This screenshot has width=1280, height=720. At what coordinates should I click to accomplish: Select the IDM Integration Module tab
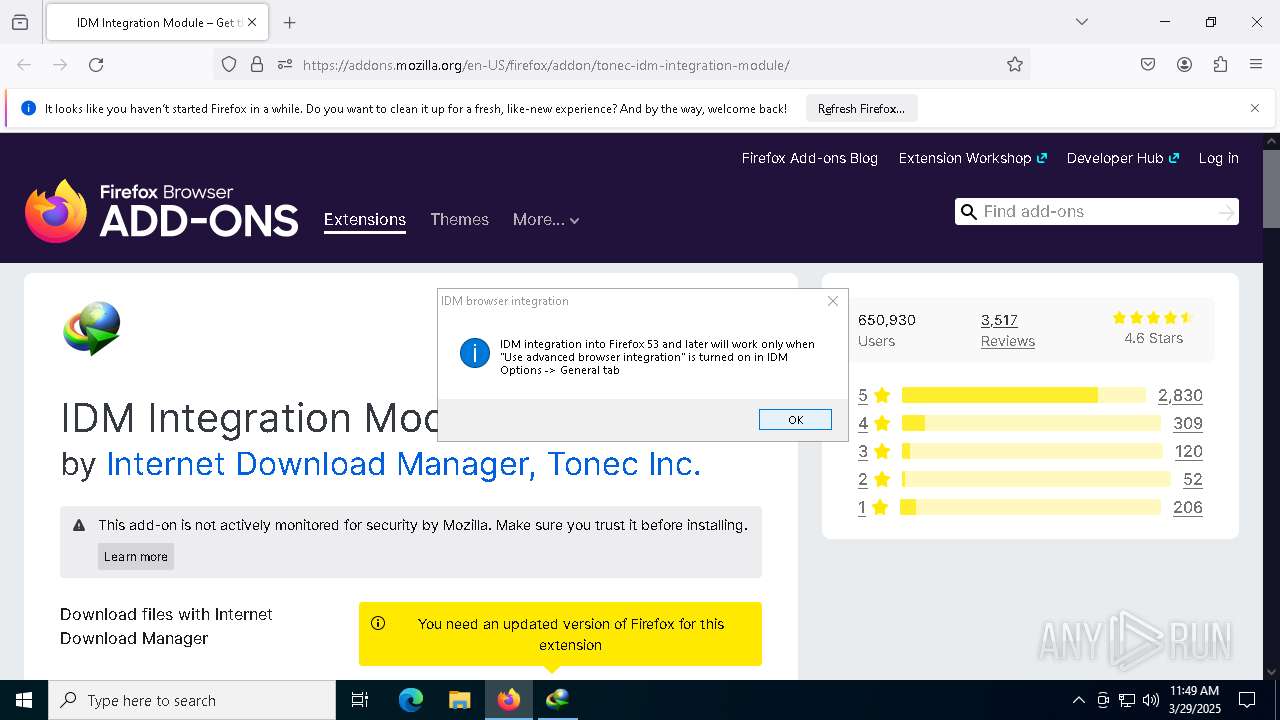click(x=157, y=22)
